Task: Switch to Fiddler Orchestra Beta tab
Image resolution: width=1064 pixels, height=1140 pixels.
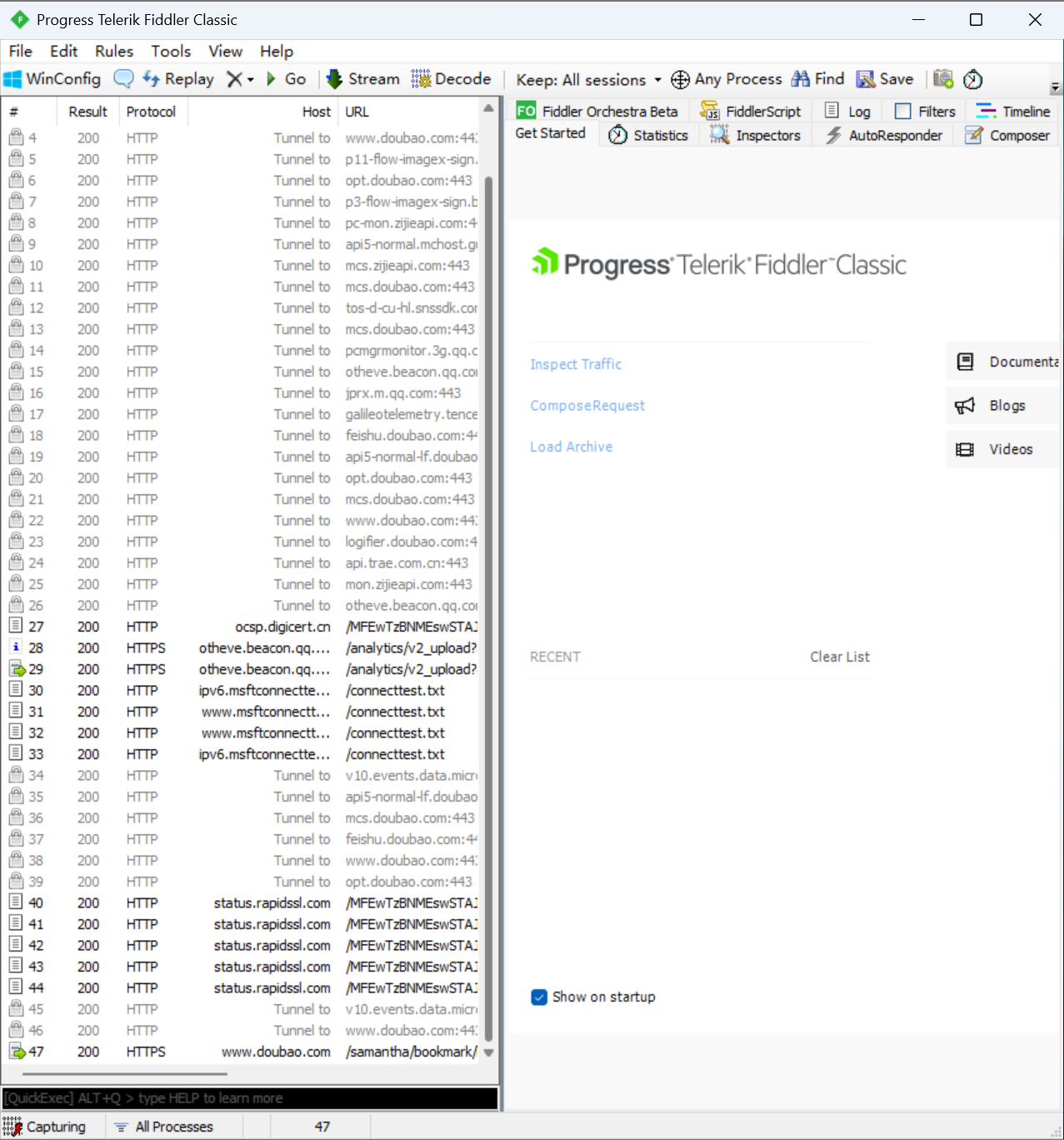Action: [x=597, y=111]
